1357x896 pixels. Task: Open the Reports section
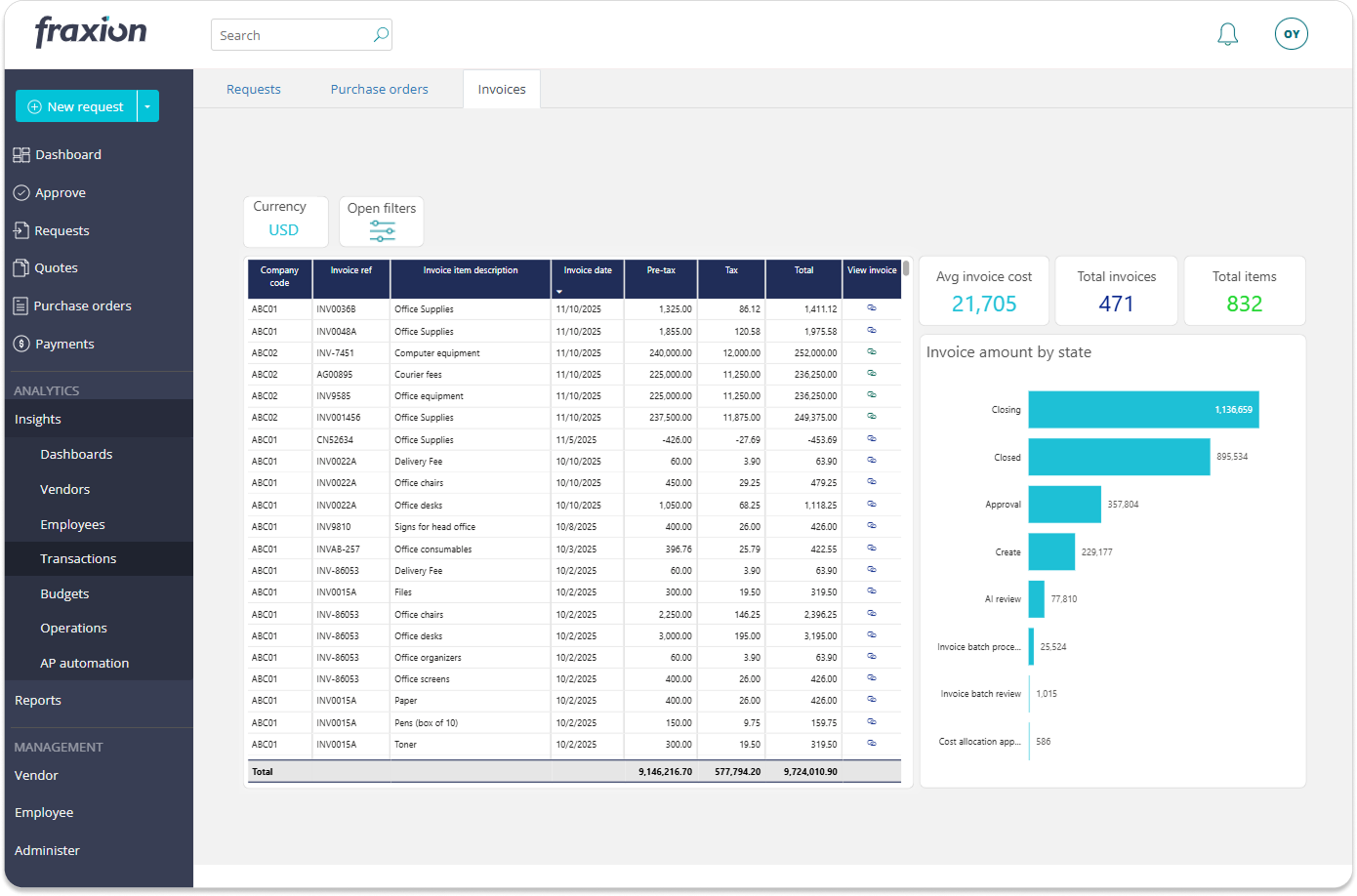click(37, 700)
